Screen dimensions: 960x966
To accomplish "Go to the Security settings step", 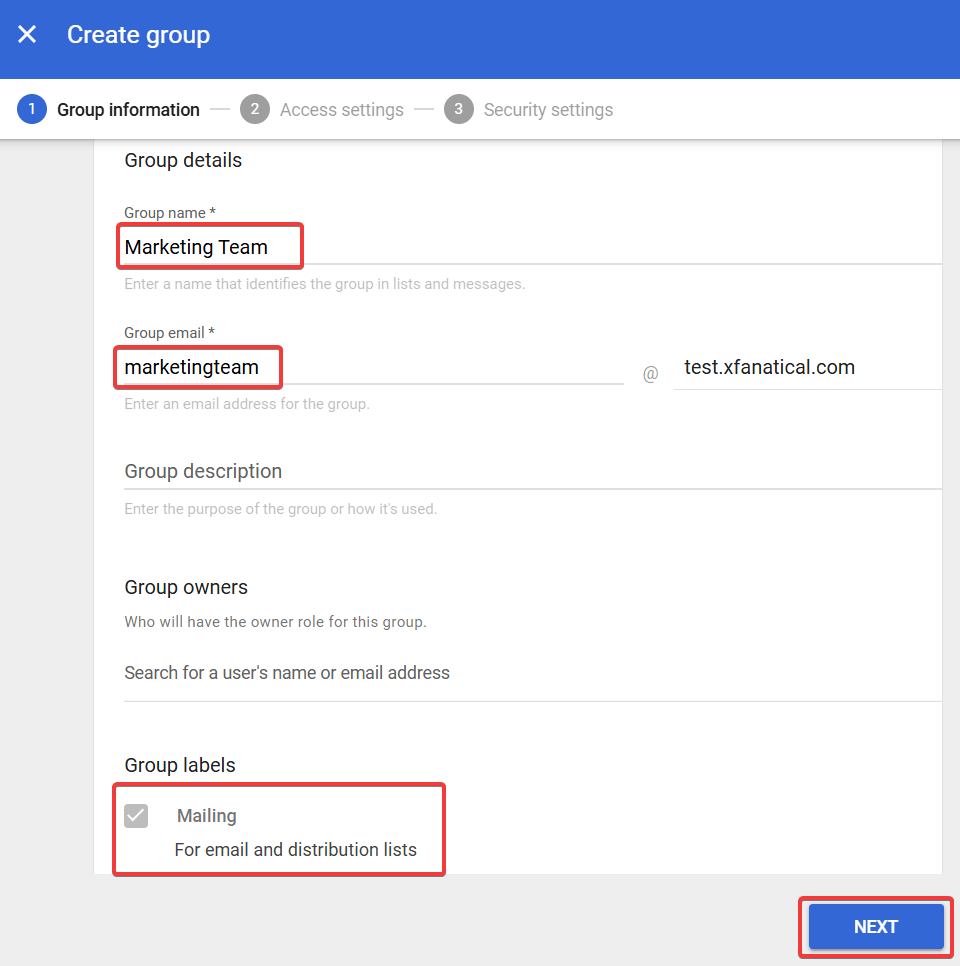I will click(548, 110).
